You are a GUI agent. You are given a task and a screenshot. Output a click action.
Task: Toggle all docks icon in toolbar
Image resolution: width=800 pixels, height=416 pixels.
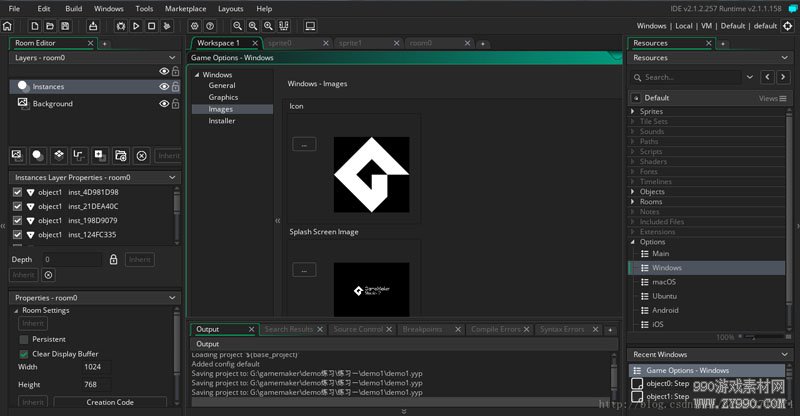(x=284, y=26)
